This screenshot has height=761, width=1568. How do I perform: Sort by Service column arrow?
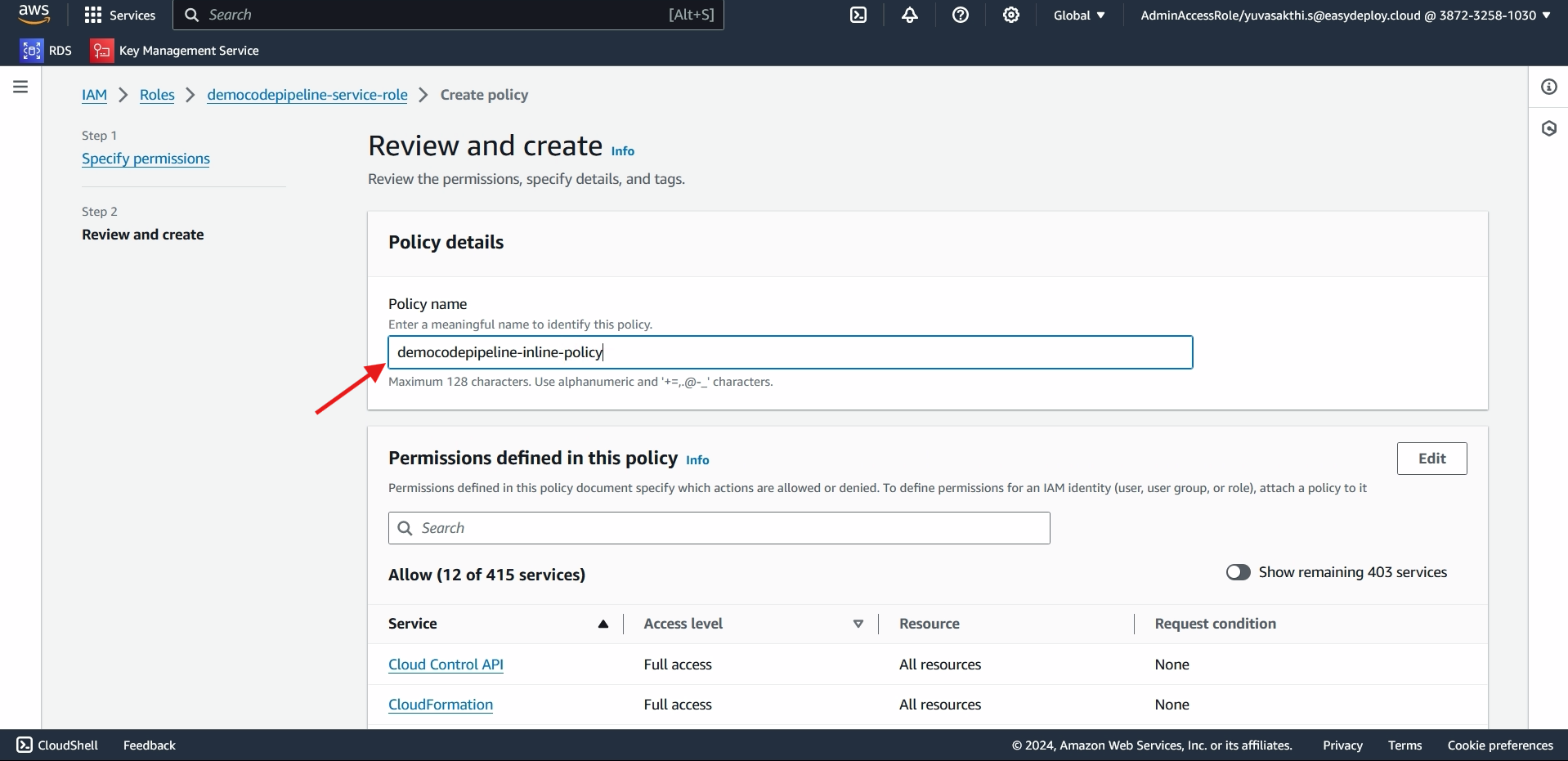point(603,624)
